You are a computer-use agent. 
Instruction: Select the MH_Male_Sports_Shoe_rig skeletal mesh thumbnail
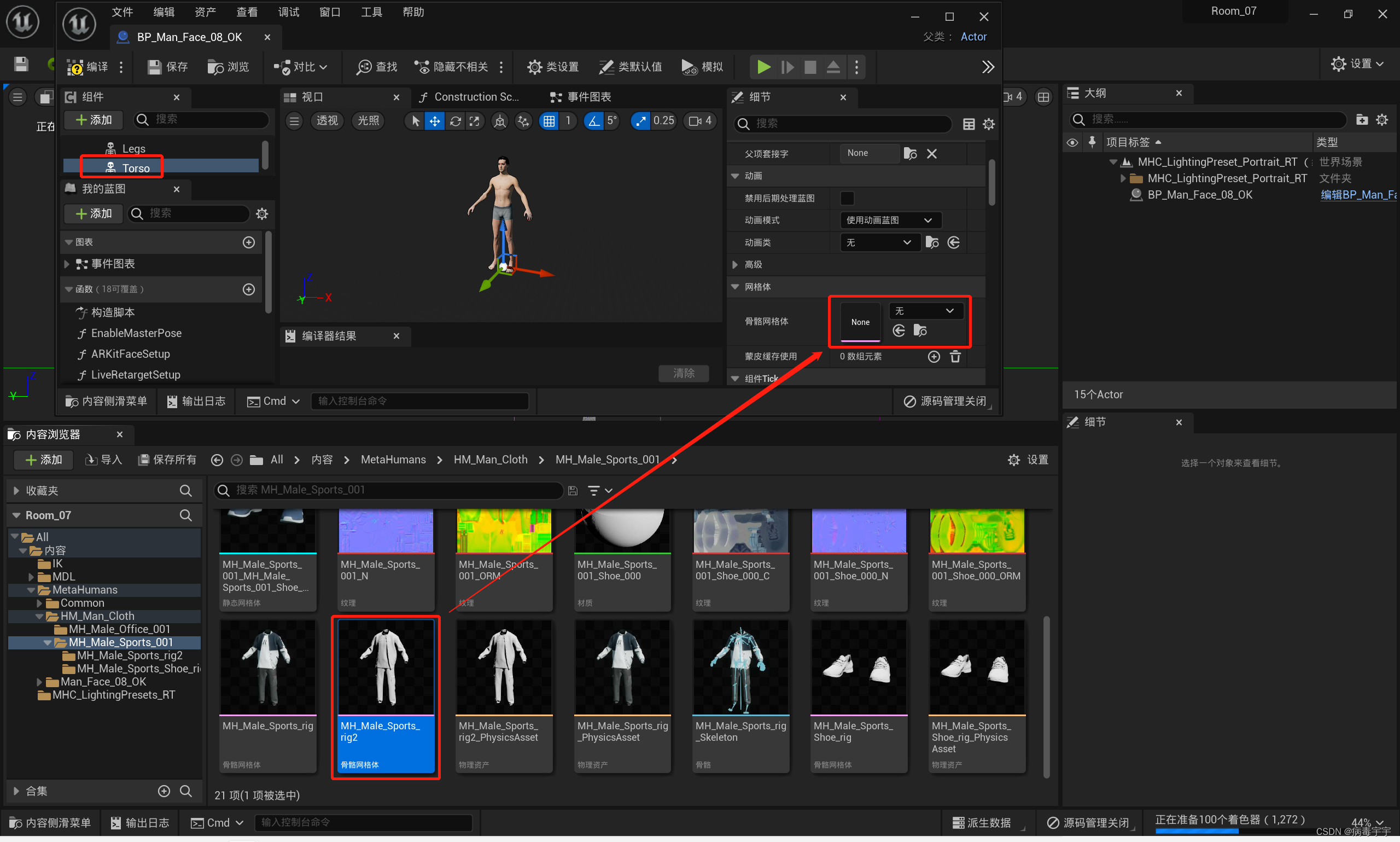[x=859, y=667]
